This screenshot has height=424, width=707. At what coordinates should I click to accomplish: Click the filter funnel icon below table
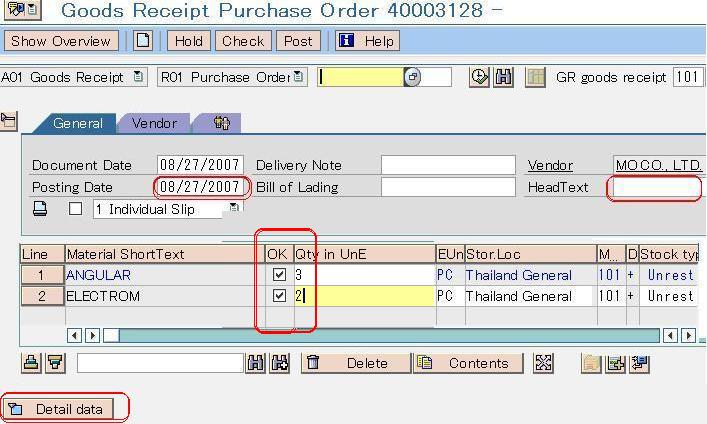55,363
